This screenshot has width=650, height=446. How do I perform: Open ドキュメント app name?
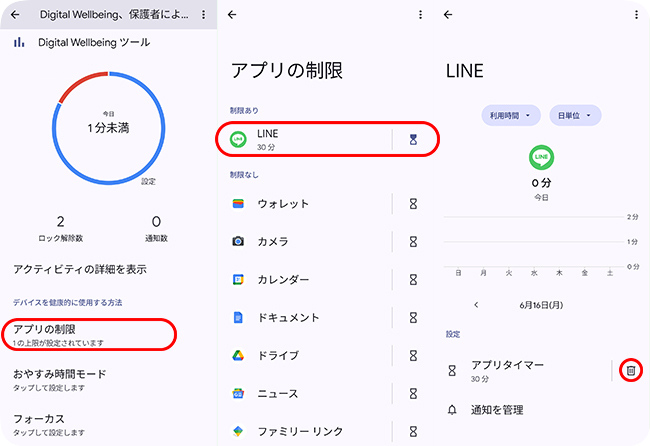click(x=288, y=318)
